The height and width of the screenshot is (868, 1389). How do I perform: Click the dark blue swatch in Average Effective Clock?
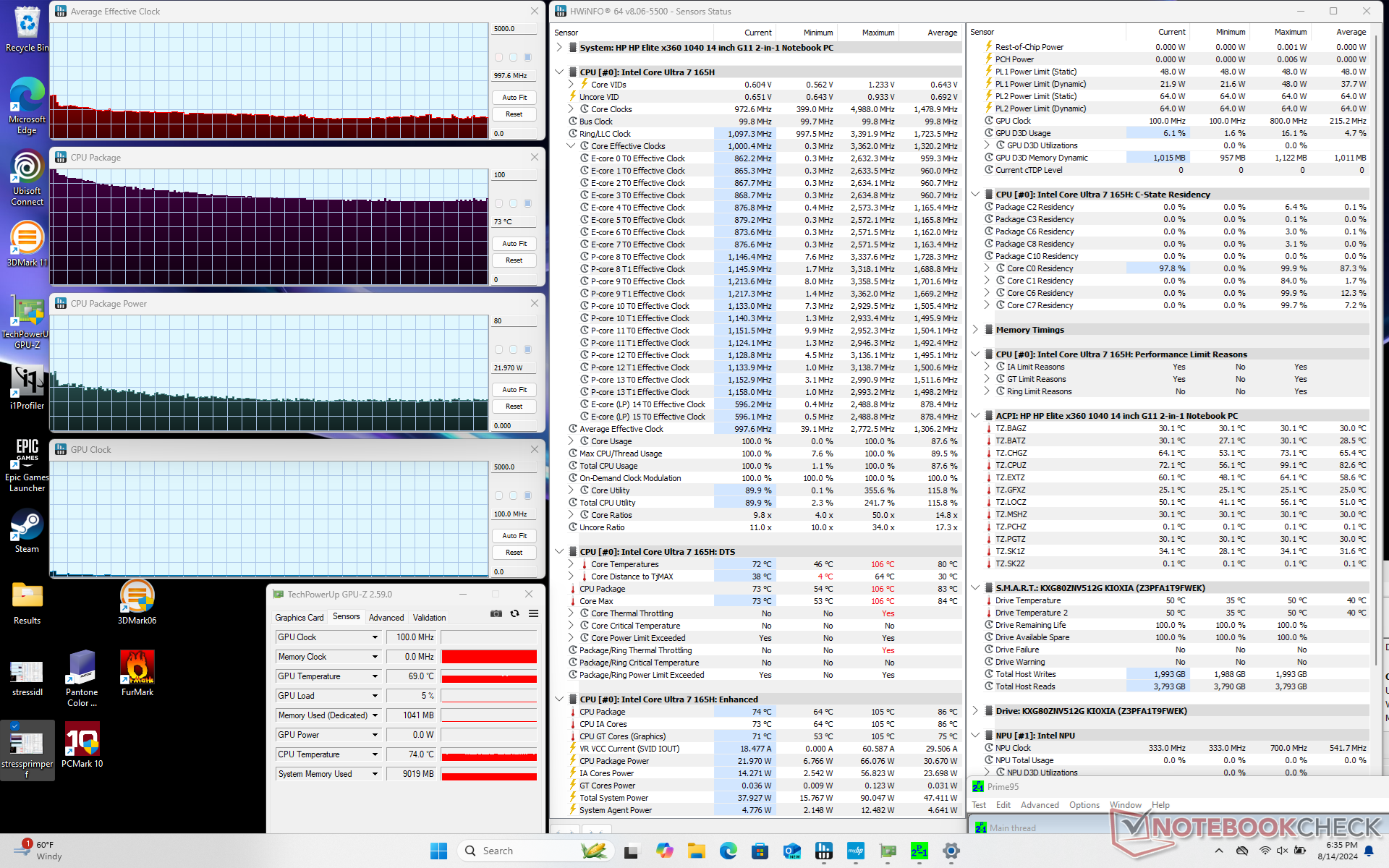(x=527, y=57)
